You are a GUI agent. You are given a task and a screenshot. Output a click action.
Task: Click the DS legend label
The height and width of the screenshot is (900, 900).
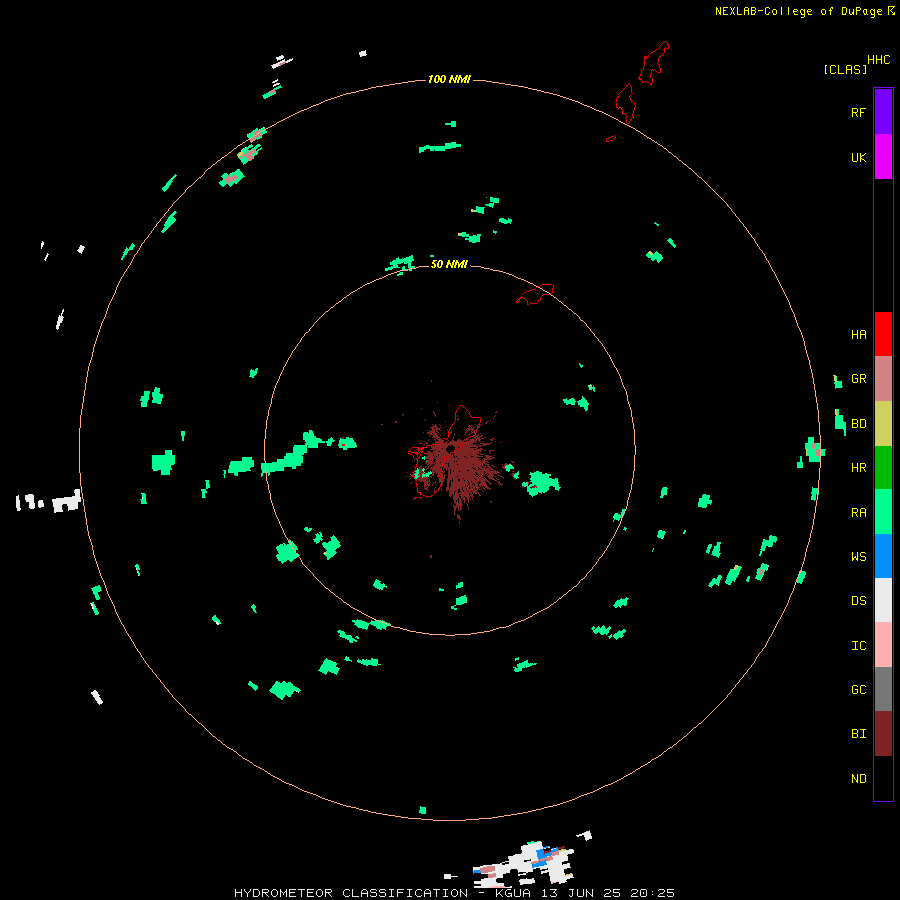(x=858, y=601)
